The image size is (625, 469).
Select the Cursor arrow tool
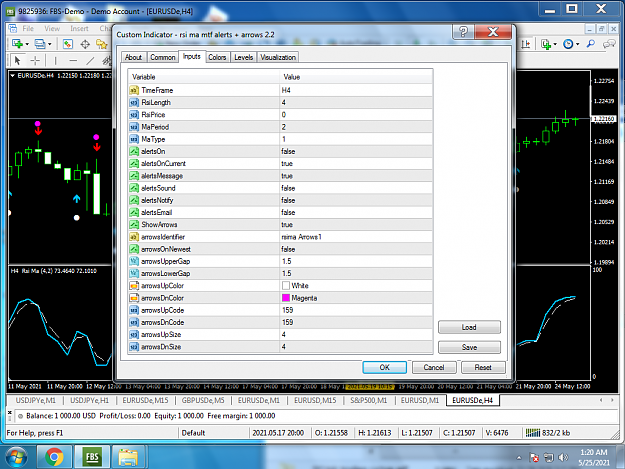[x=17, y=61]
